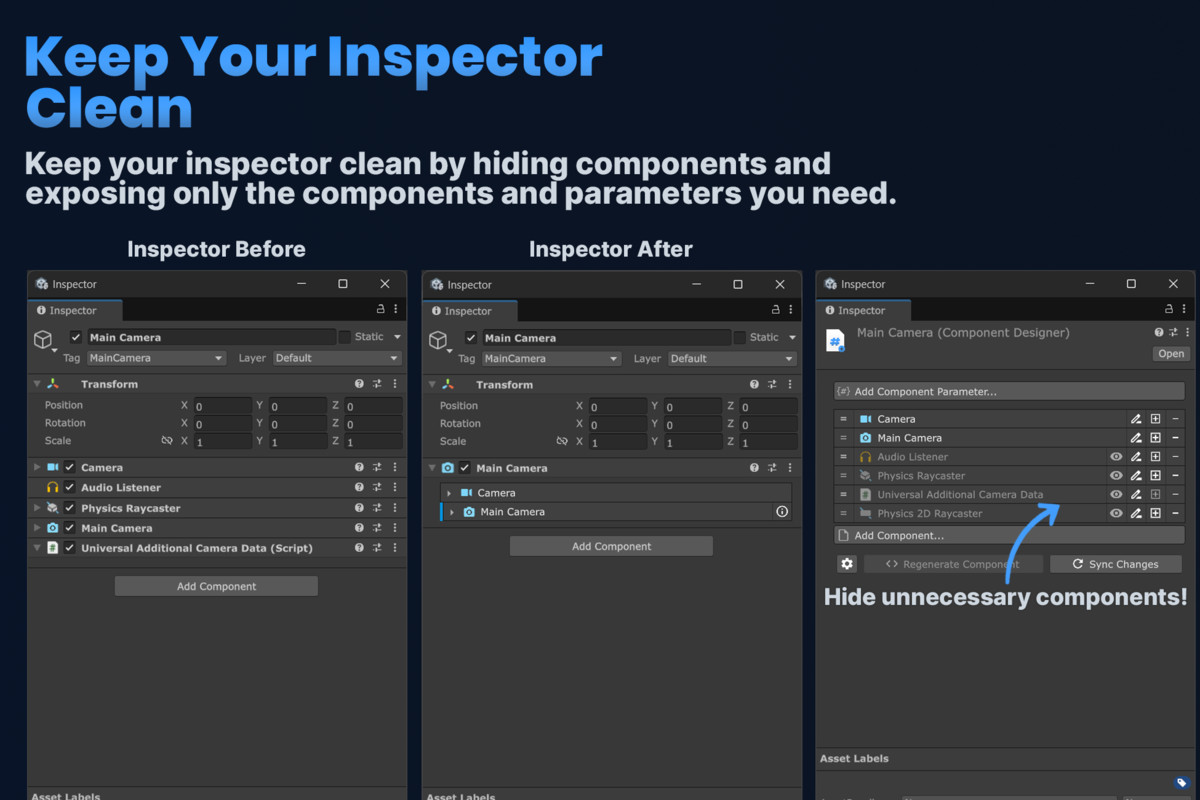Click the Rotation Y field in Inspector After
This screenshot has width=1200, height=800.
tap(693, 424)
